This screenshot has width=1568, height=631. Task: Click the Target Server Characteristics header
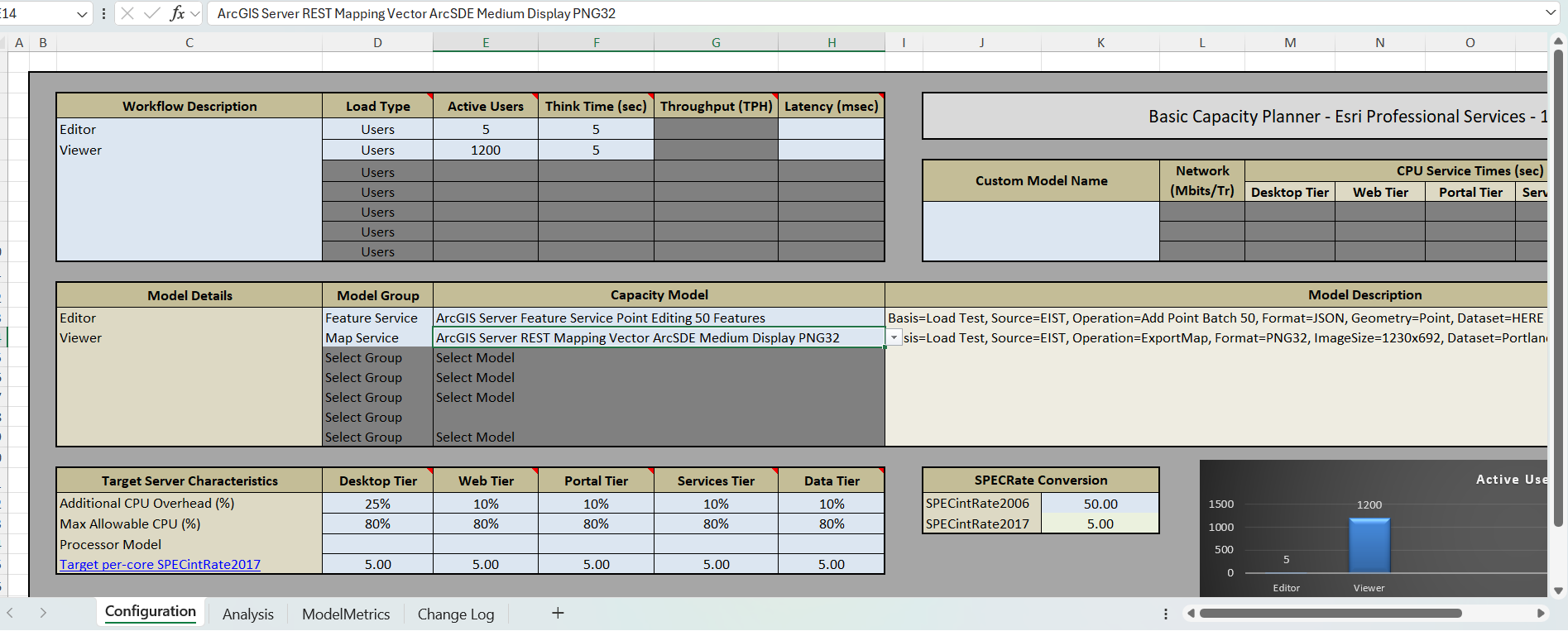[x=189, y=480]
